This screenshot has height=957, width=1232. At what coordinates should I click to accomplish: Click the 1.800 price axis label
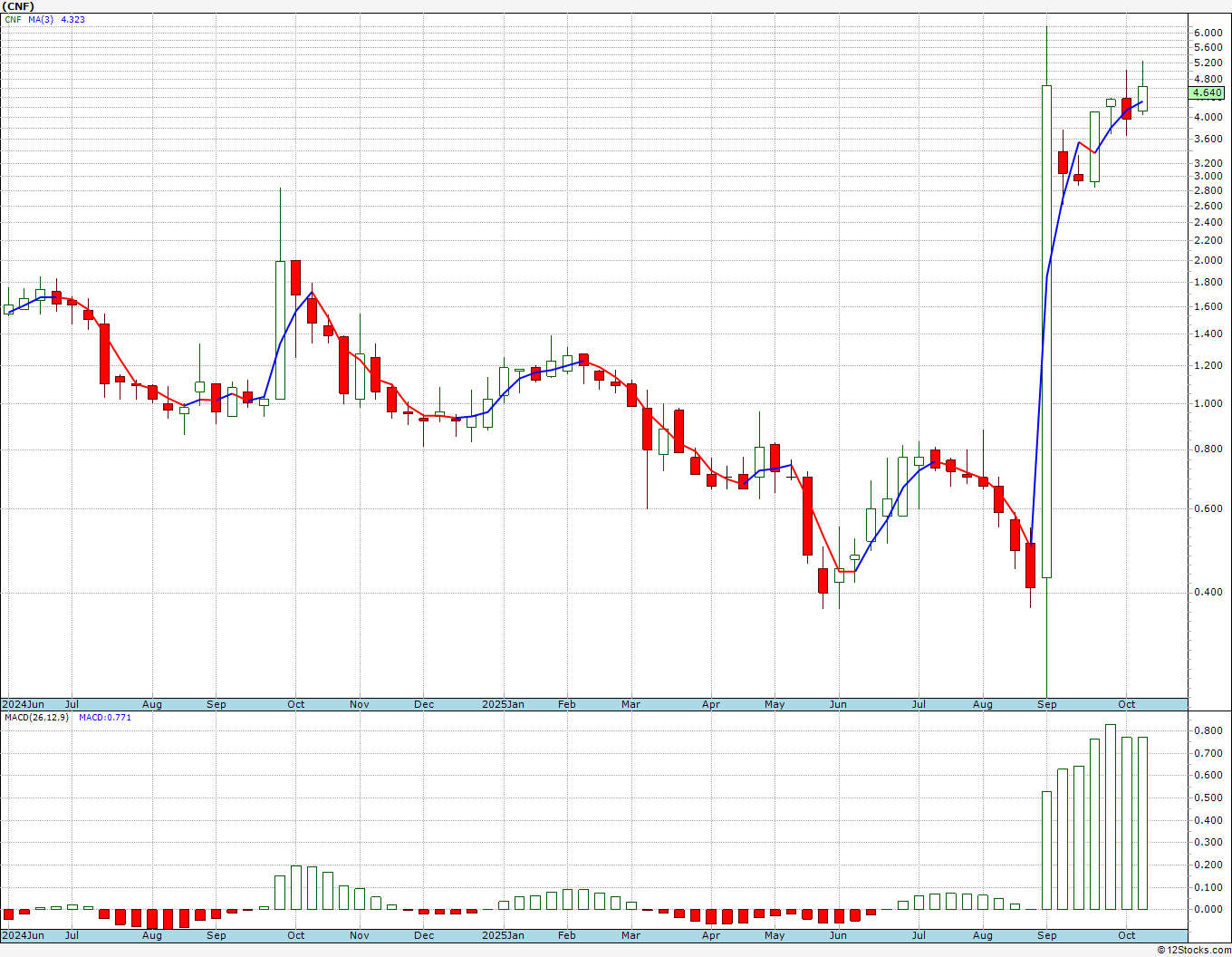[x=1208, y=282]
